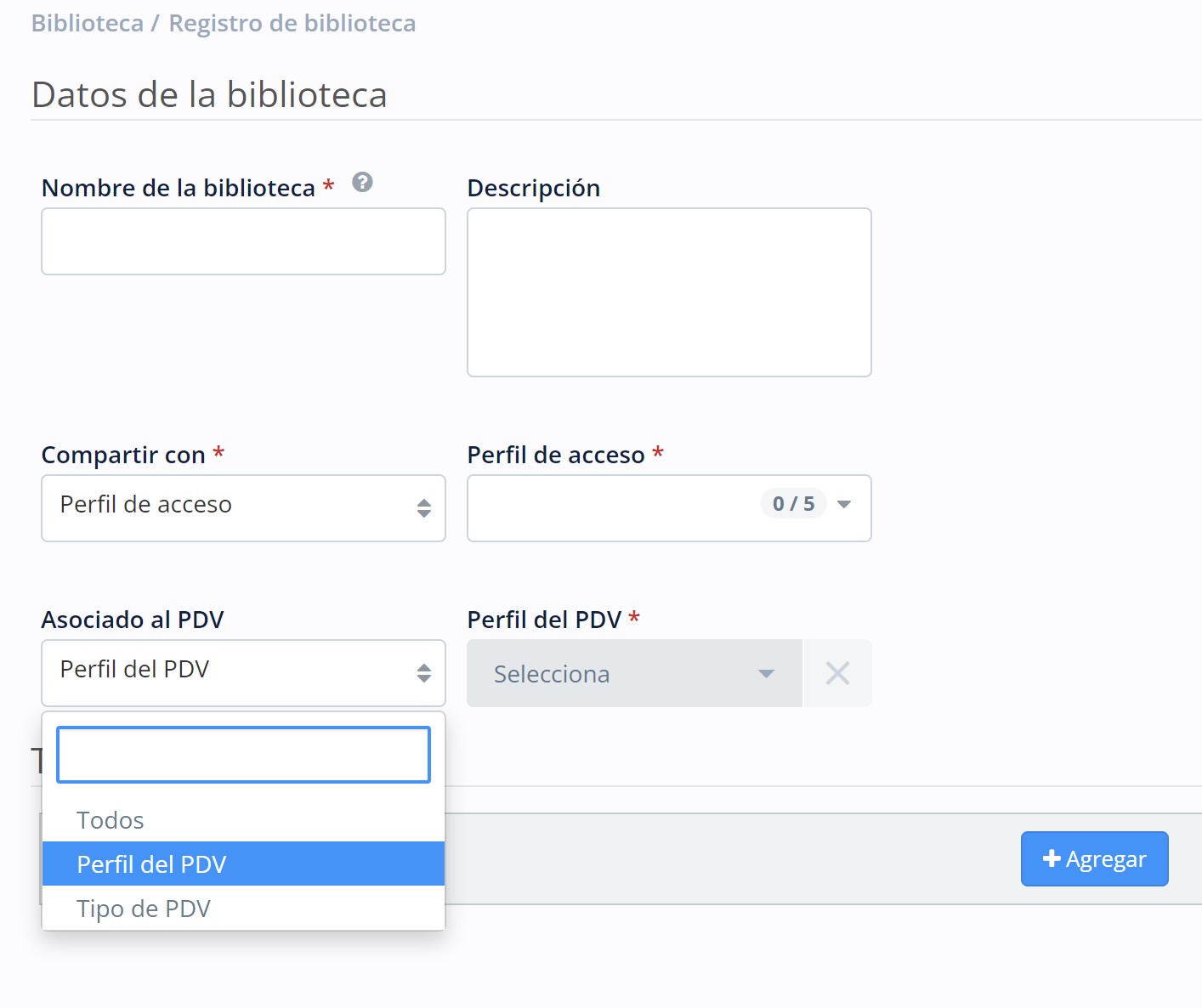1202x1008 pixels.
Task: Click the help question mark icon
Action: [x=362, y=183]
